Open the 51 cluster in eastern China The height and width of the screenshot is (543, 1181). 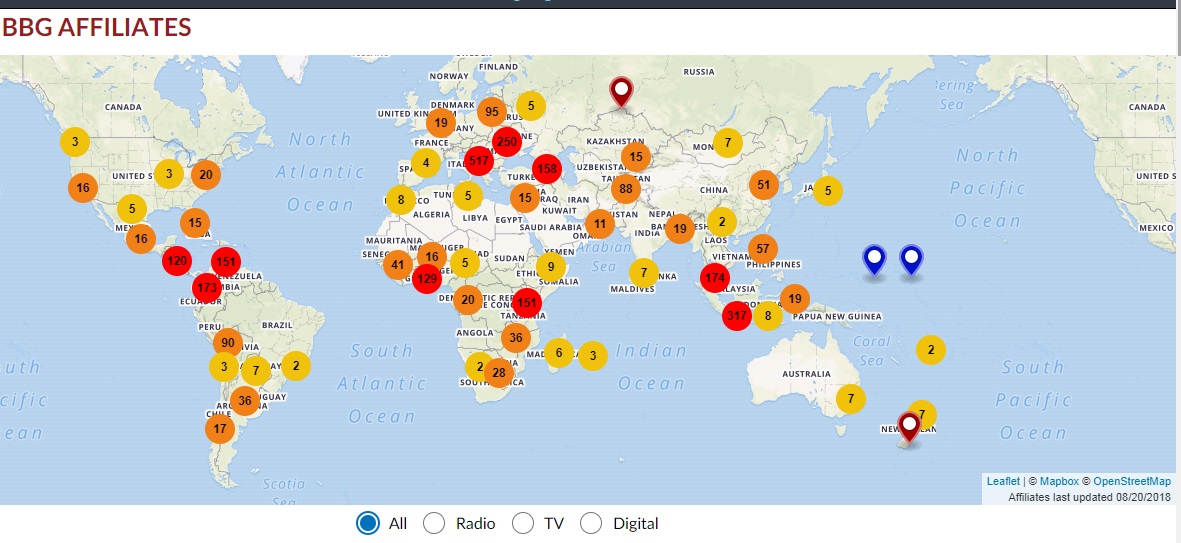(764, 185)
